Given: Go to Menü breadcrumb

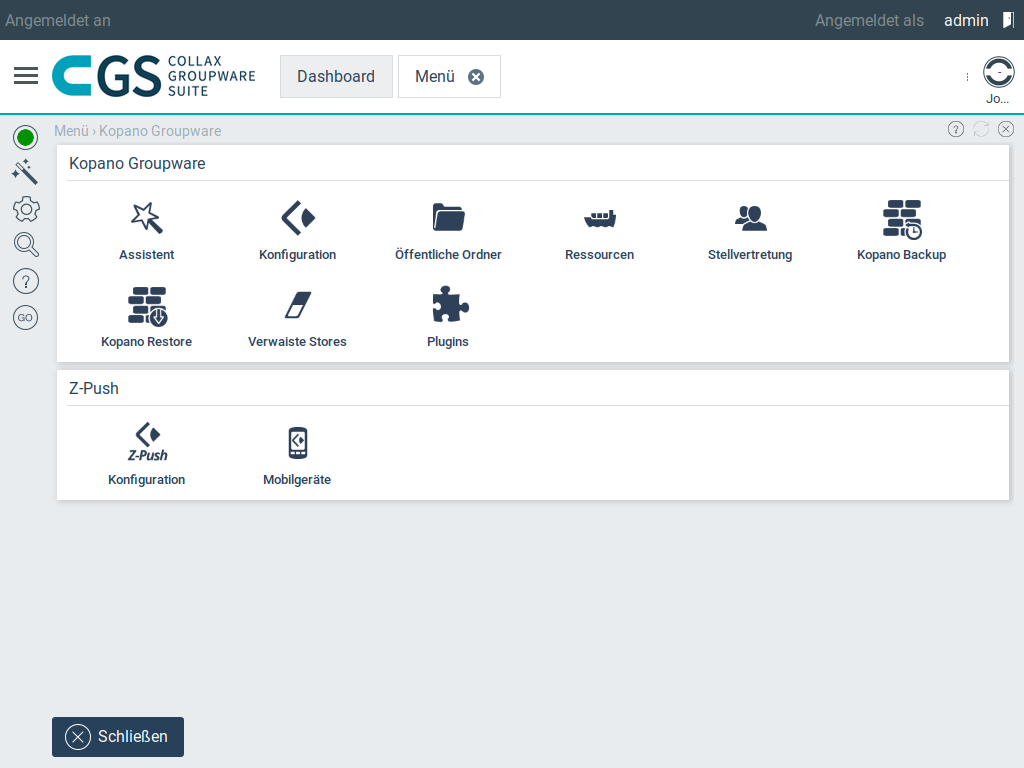Looking at the screenshot, I should point(71,131).
